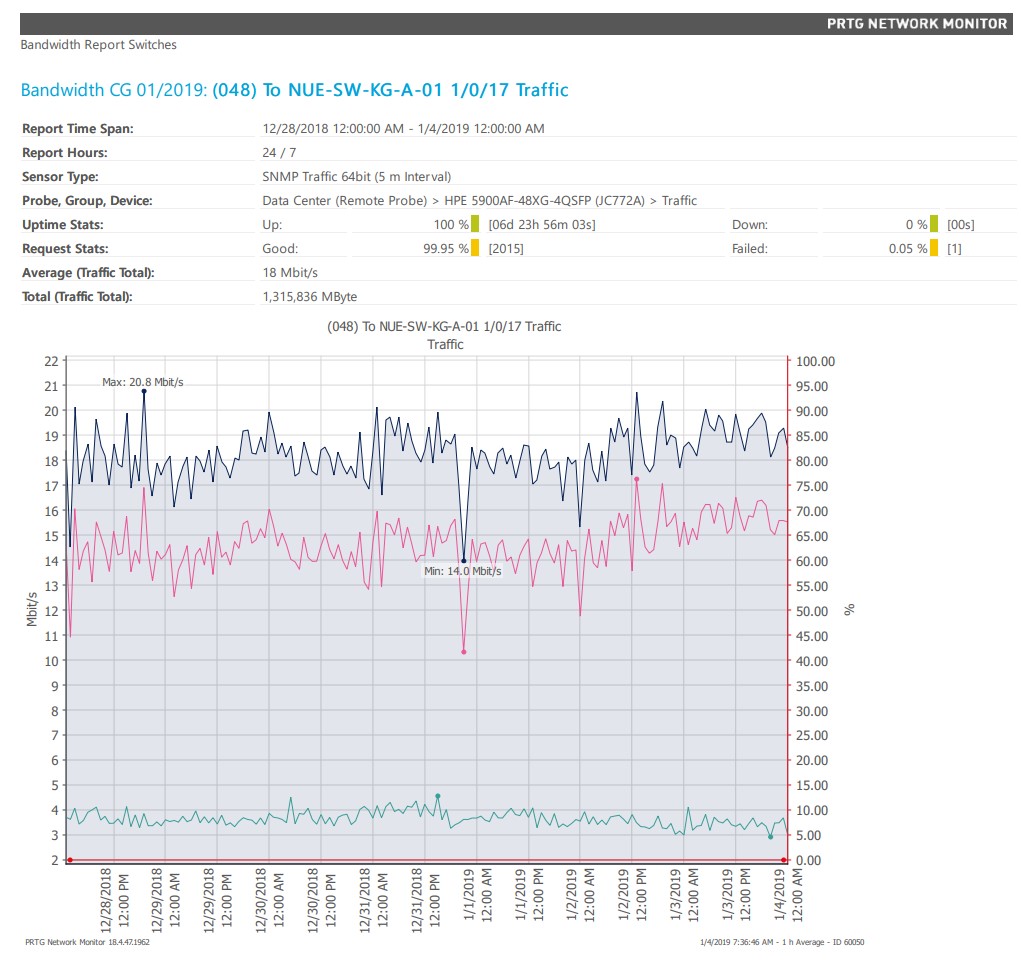Select the pink line's lowest dip marker

tap(464, 652)
